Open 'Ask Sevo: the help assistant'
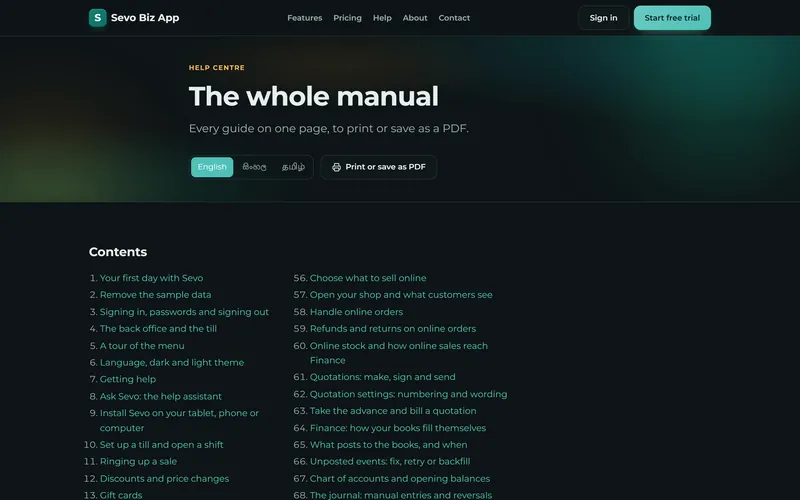Image resolution: width=800 pixels, height=500 pixels. click(161, 396)
